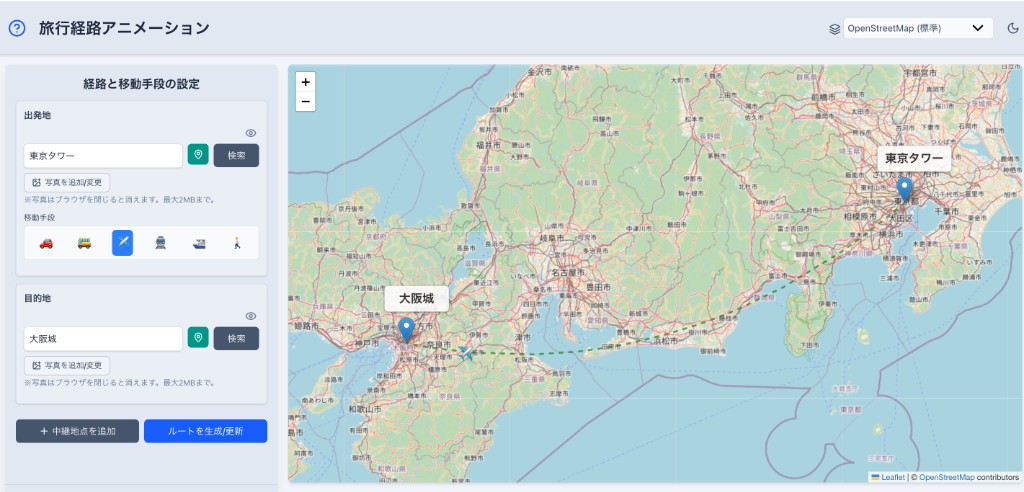This screenshot has height=492, width=1024.
Task: Click the green pin button beside 大阪城
Action: coord(199,338)
